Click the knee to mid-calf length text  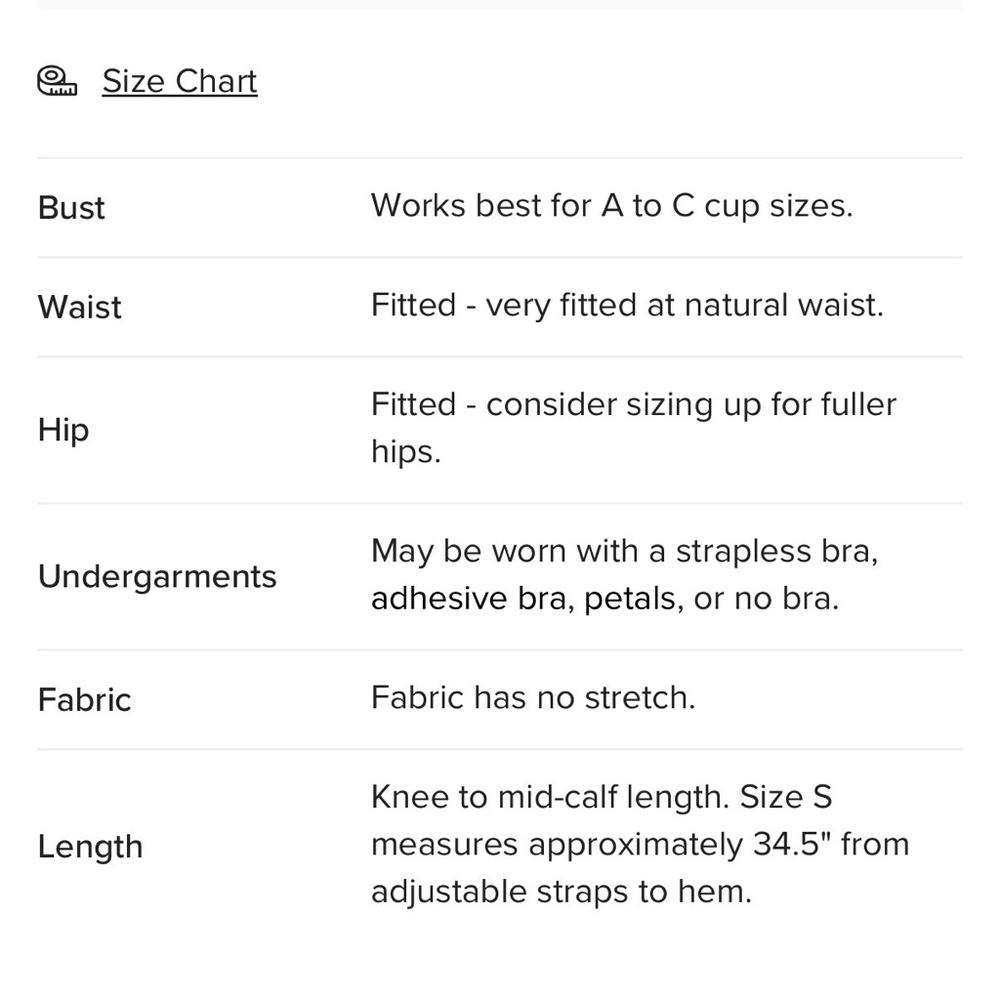click(x=601, y=797)
